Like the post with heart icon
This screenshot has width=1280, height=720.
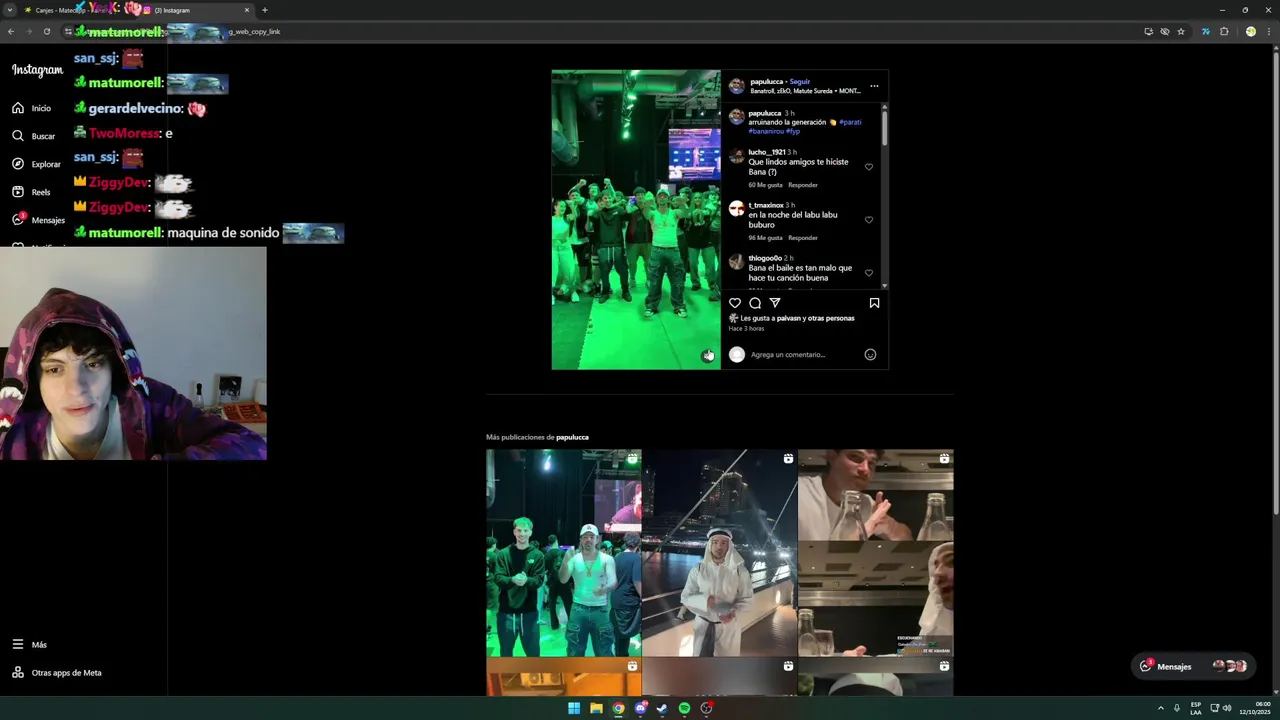(735, 303)
